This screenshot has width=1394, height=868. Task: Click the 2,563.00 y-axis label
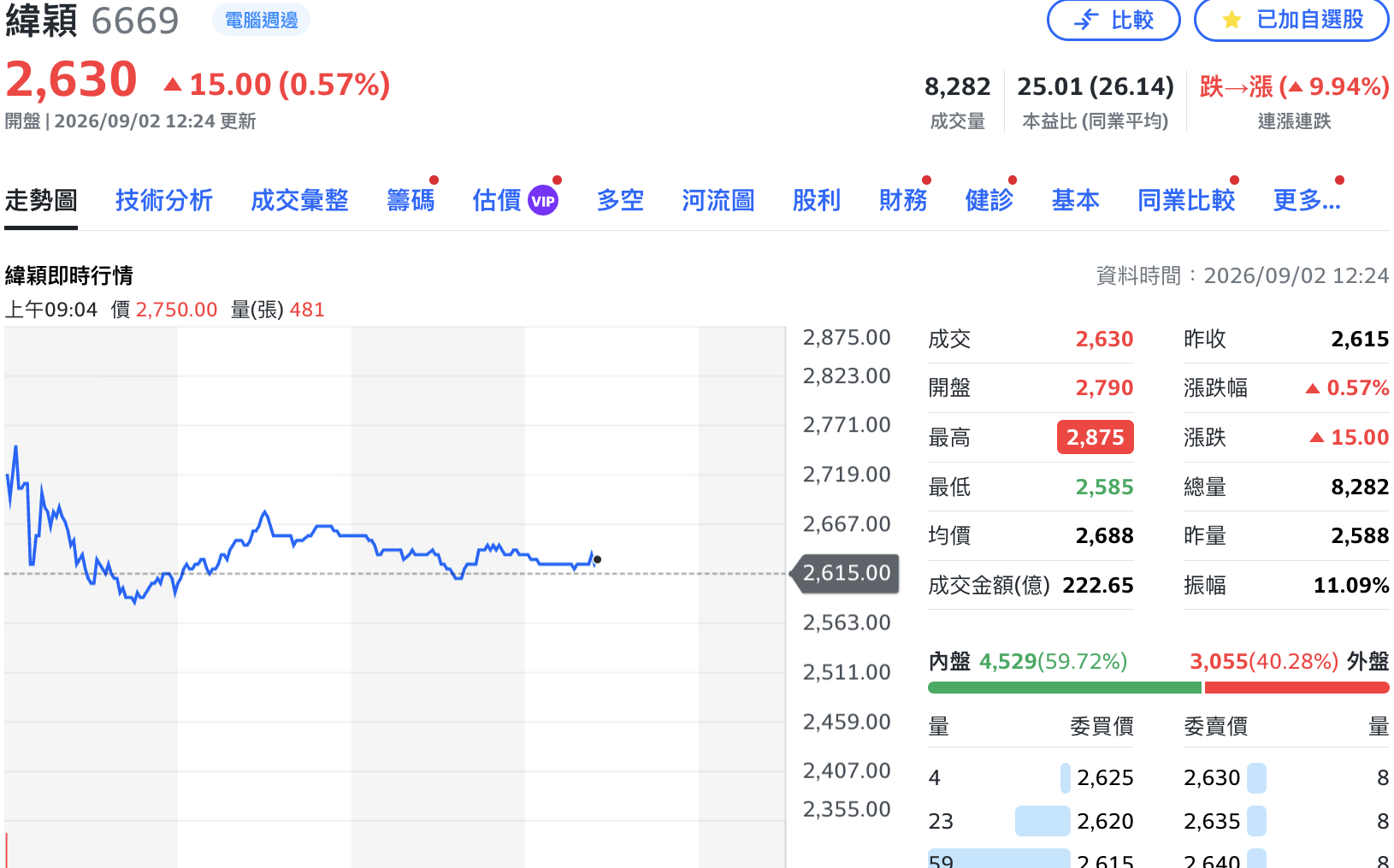click(x=847, y=623)
